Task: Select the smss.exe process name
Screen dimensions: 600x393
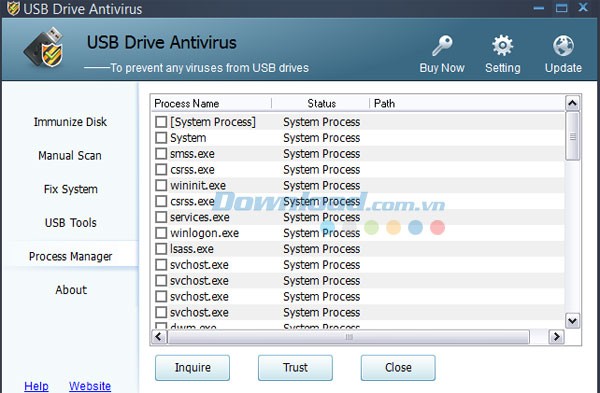Action: click(x=192, y=154)
